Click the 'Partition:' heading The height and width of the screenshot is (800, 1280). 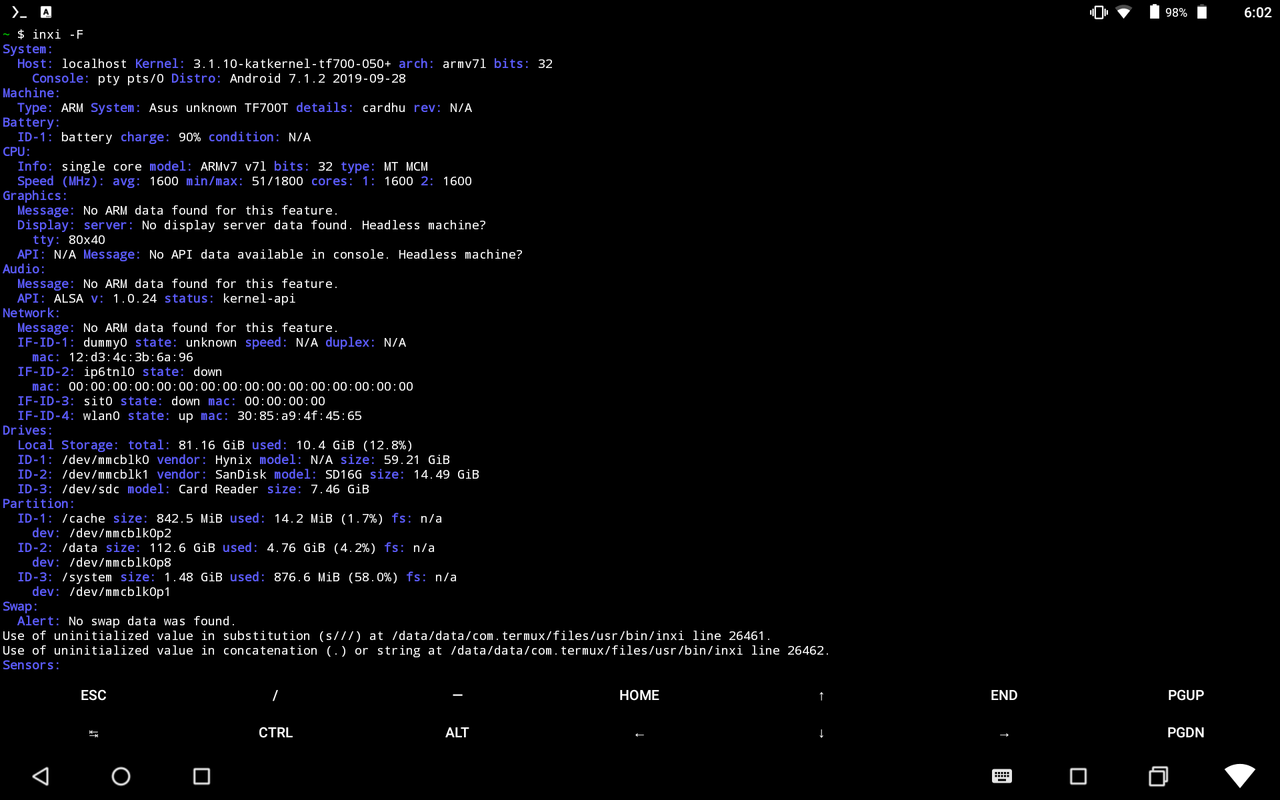tap(39, 504)
